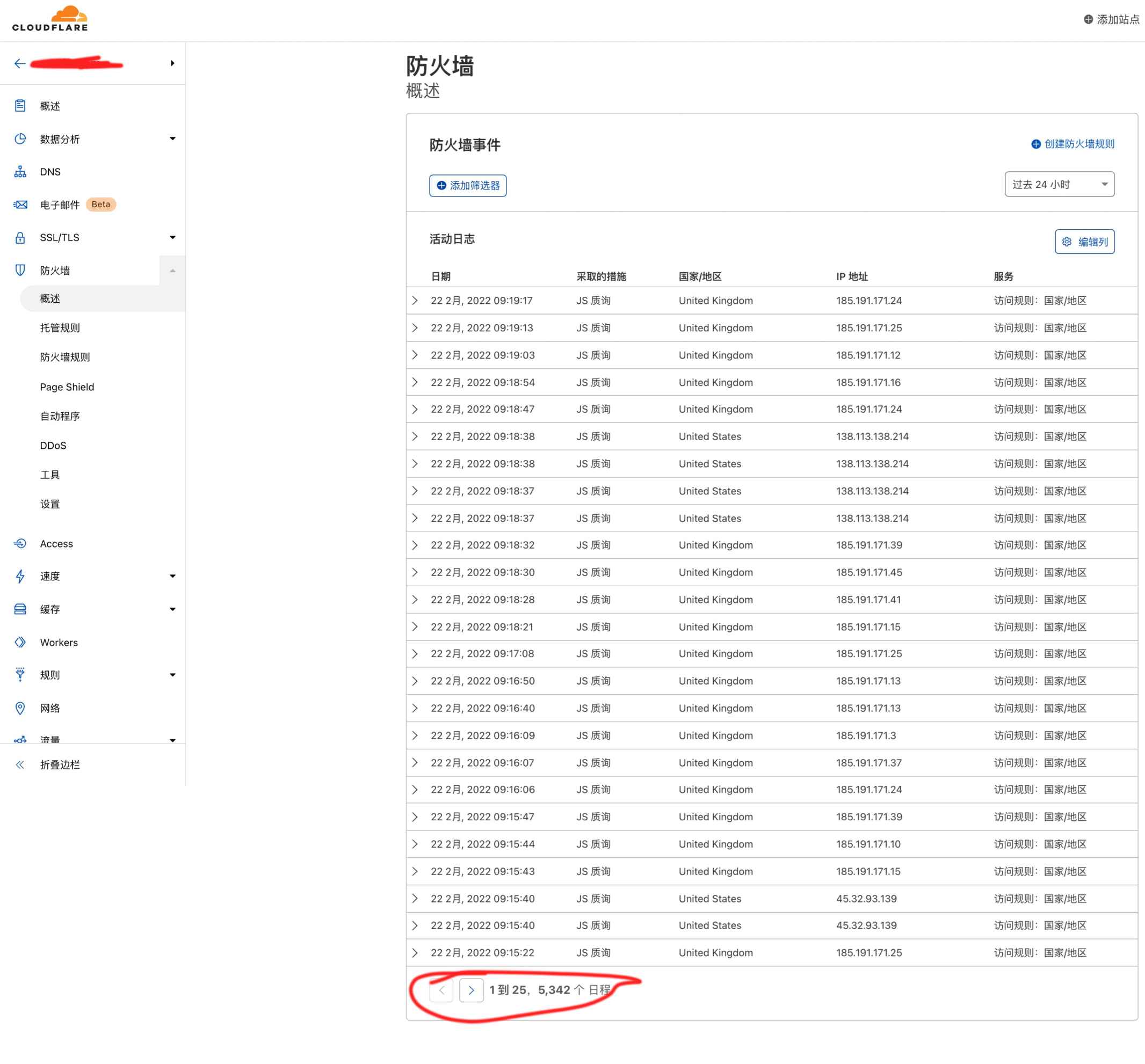Image resolution: width=1145 pixels, height=1064 pixels.
Task: Expand the first log entry from 09:19:17
Action: [415, 300]
